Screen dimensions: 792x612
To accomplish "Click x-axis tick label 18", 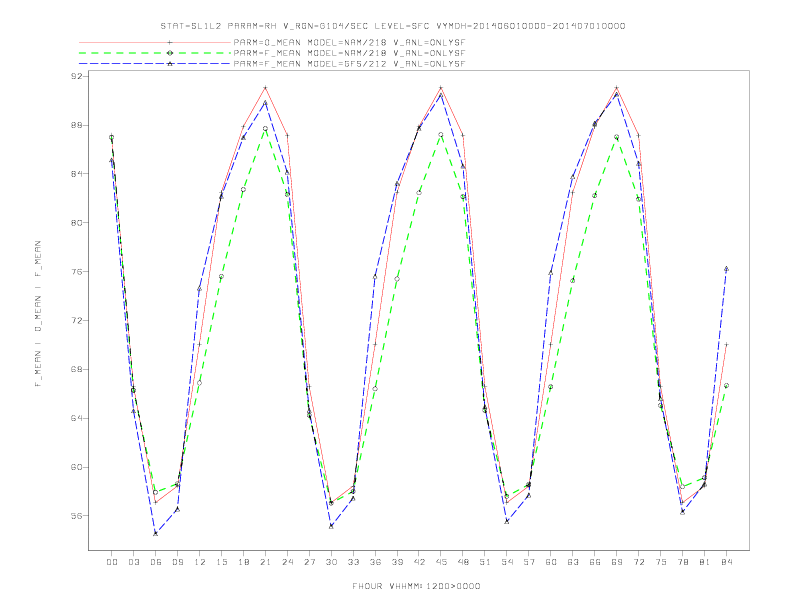I will (x=243, y=562).
